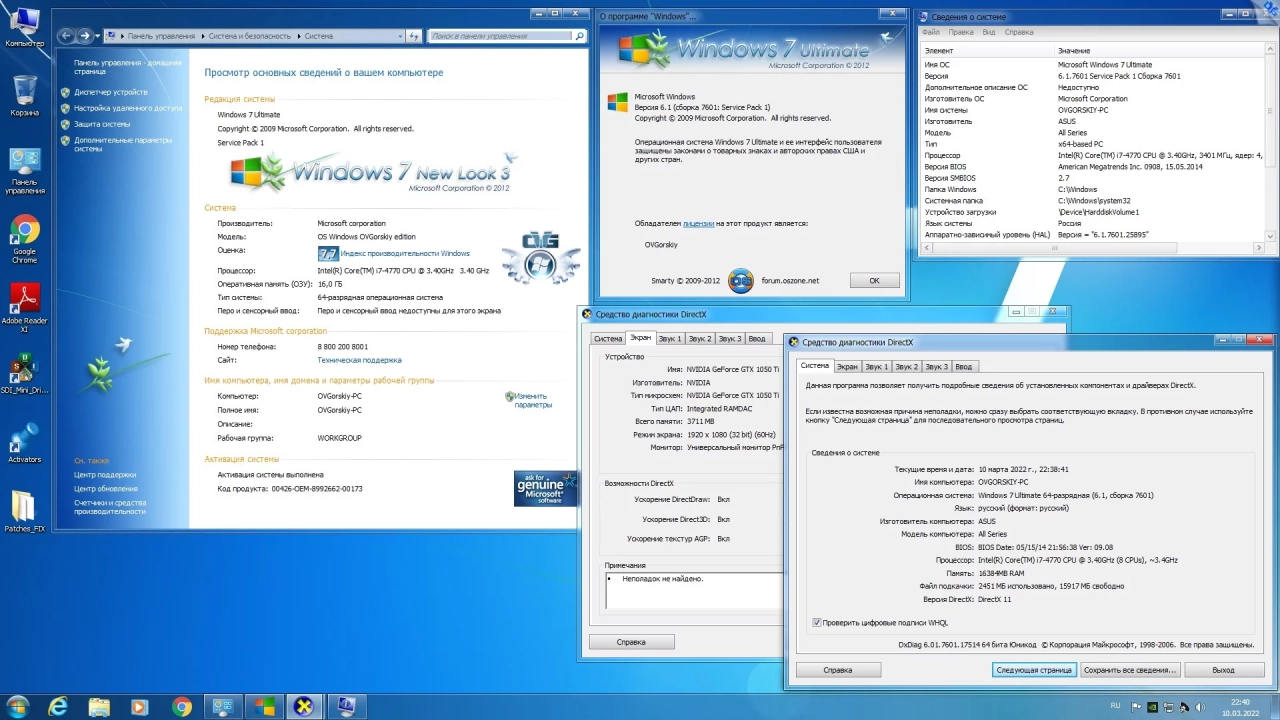Screen dimensions: 1280x720
Task: Open Activators desktop shortcut
Action: (x=24, y=443)
